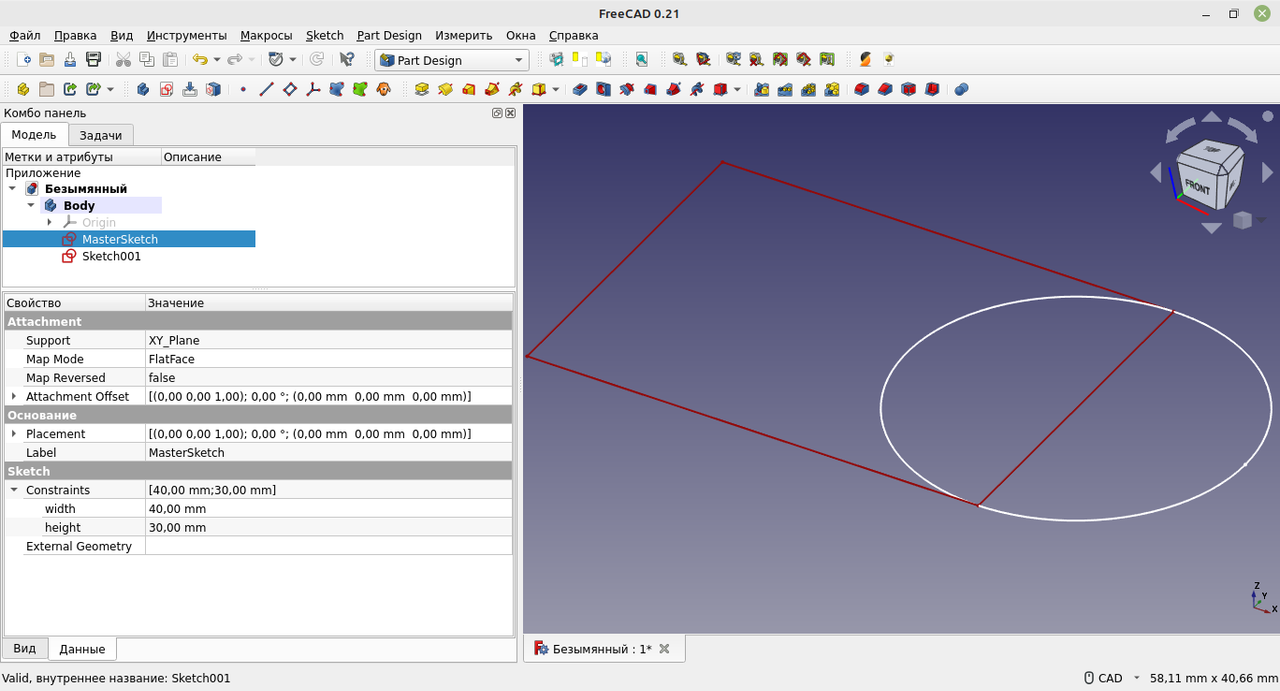Image resolution: width=1280 pixels, height=691 pixels.
Task: Open the link actions dropdown arrow
Action: coord(110,89)
